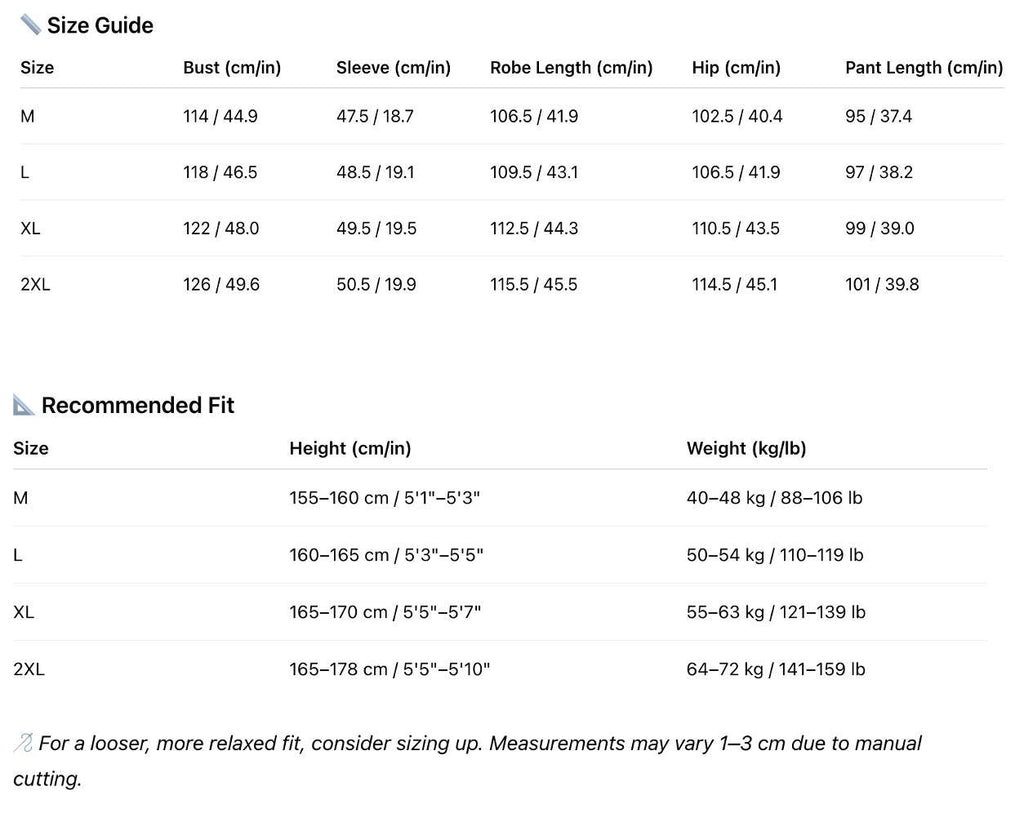This screenshot has width=1024, height=813.
Task: Select the 114.5 / 45.1 hip cell
Action: click(x=734, y=284)
